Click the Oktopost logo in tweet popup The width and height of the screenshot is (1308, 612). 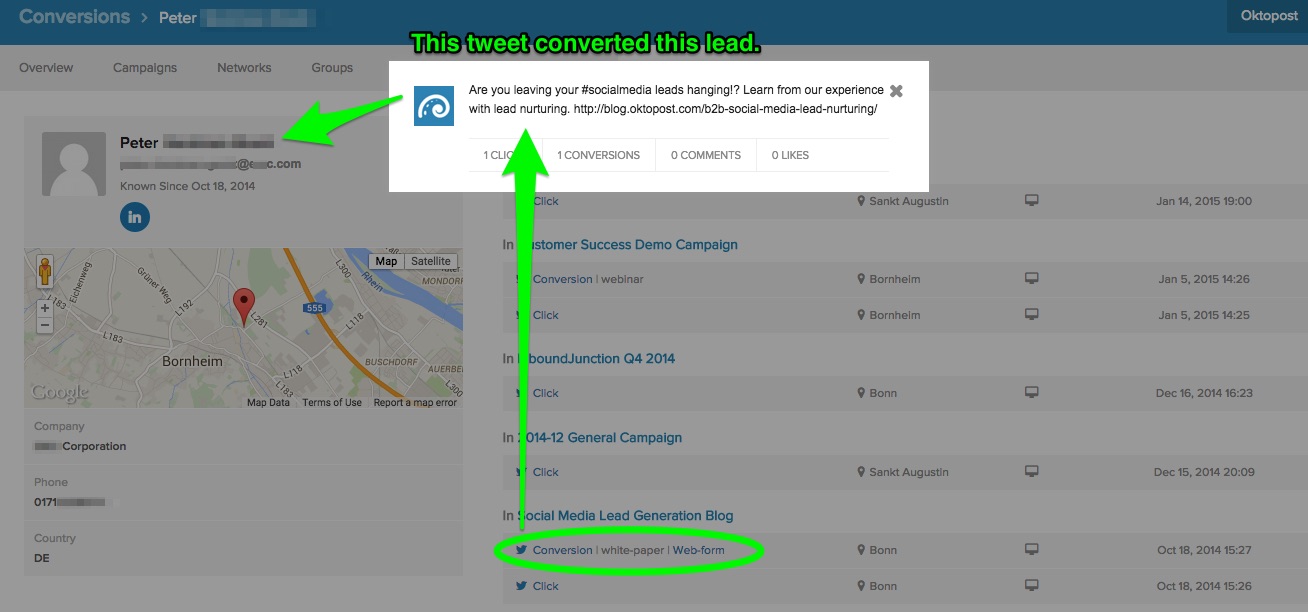tap(434, 106)
